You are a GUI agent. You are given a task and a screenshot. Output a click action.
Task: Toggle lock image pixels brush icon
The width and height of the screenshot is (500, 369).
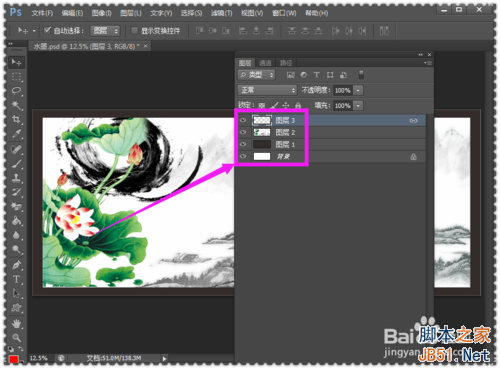tap(274, 106)
